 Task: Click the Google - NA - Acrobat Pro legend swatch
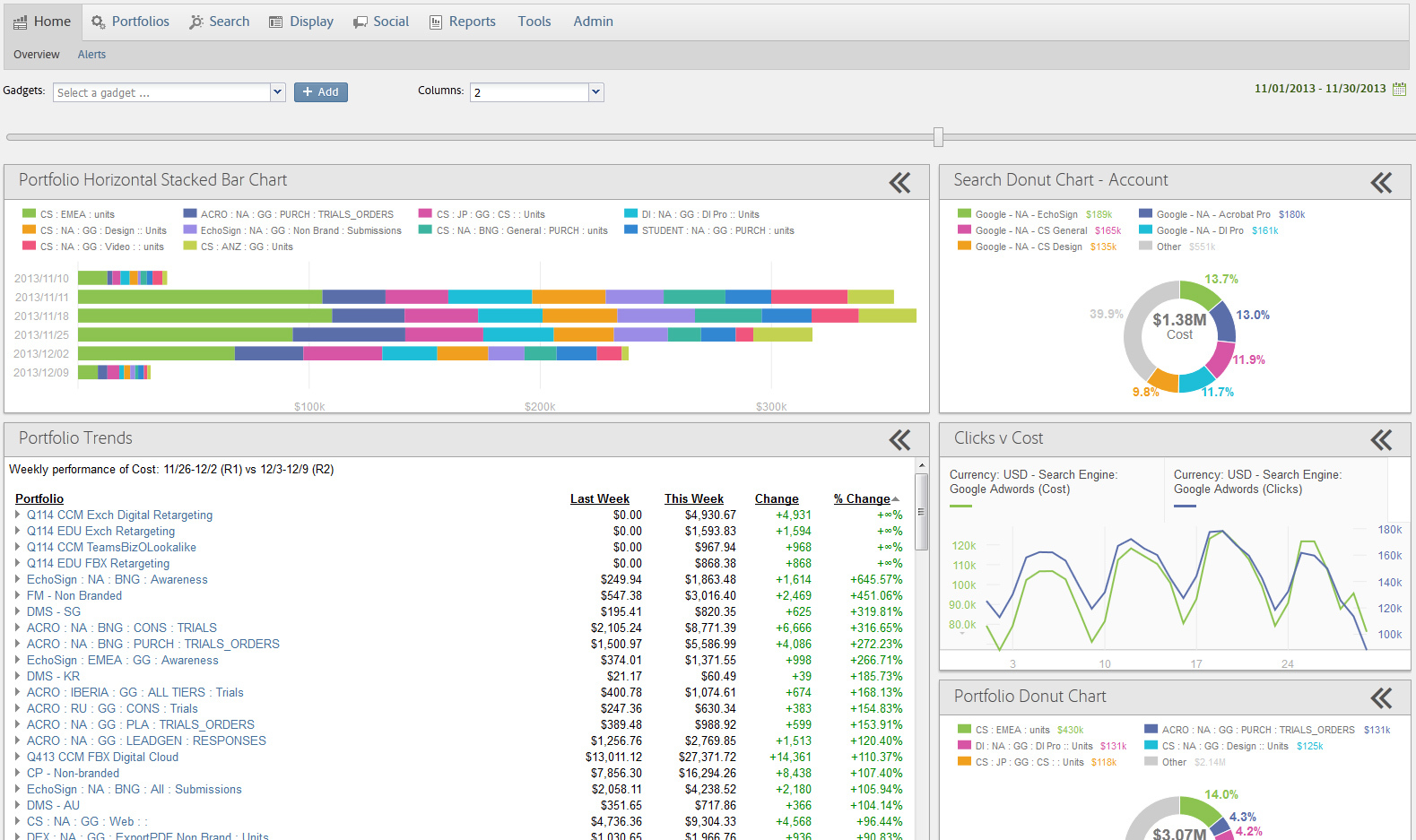[x=1146, y=213]
